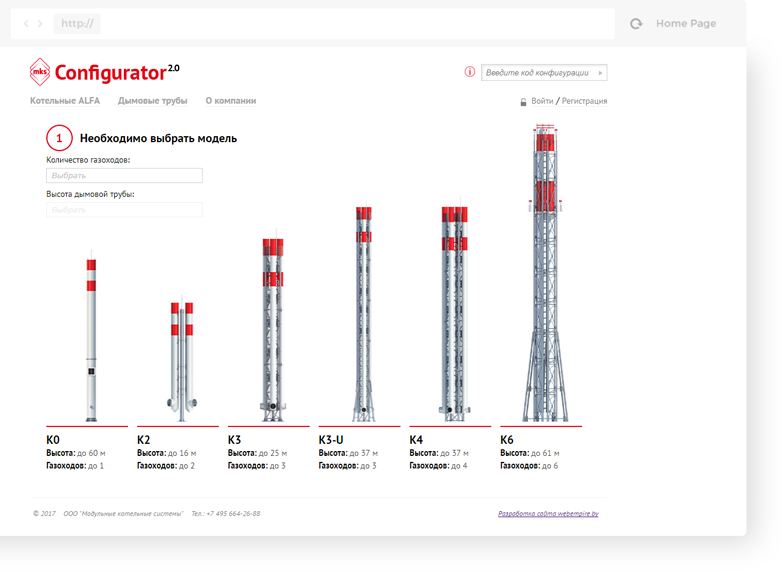The width and height of the screenshot is (784, 572).
Task: Click the browser back arrow
Action: point(26,24)
